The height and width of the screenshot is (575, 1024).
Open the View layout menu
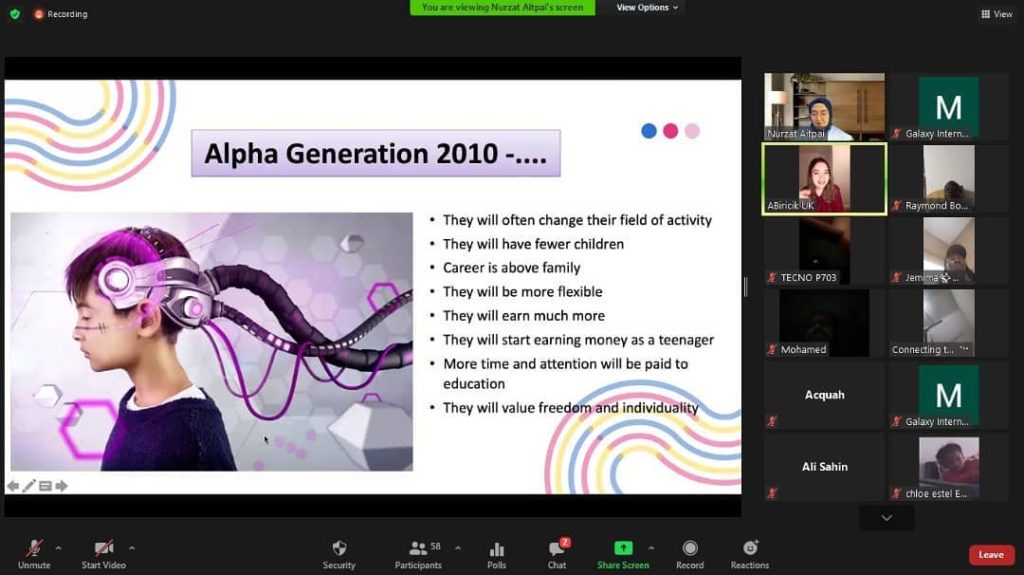coord(997,14)
